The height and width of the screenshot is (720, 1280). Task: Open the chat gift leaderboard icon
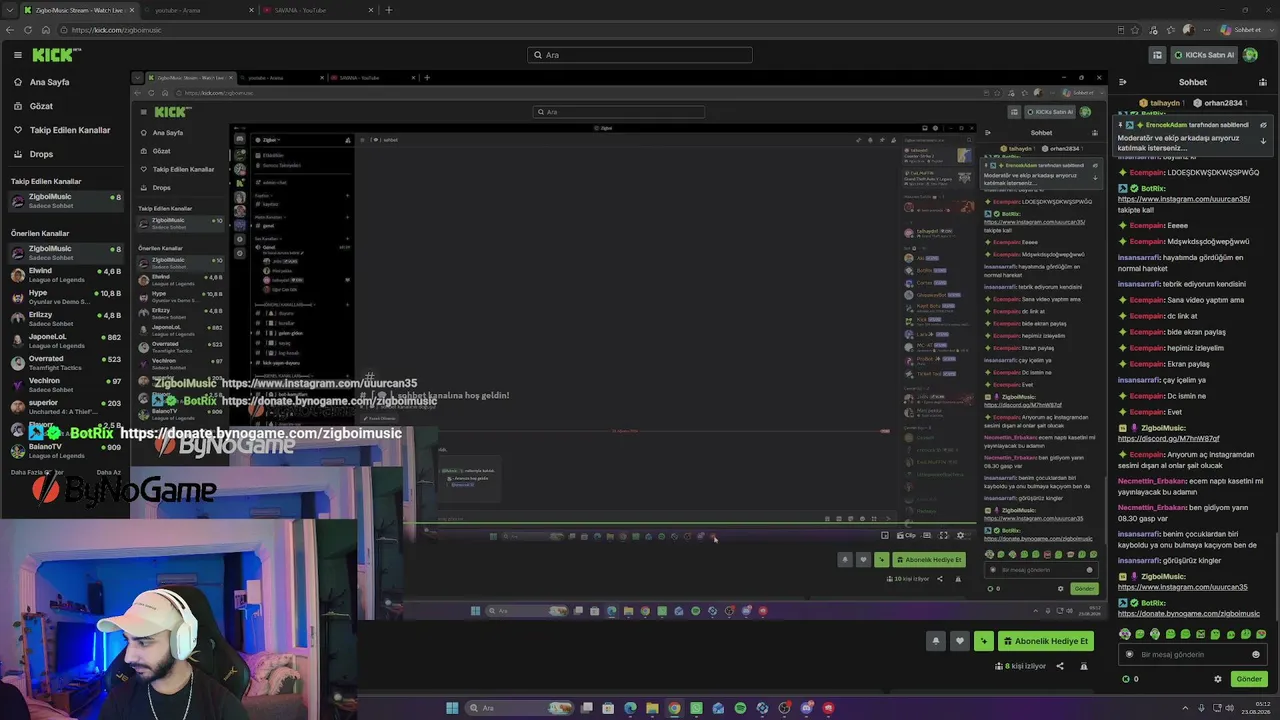tap(1263, 82)
